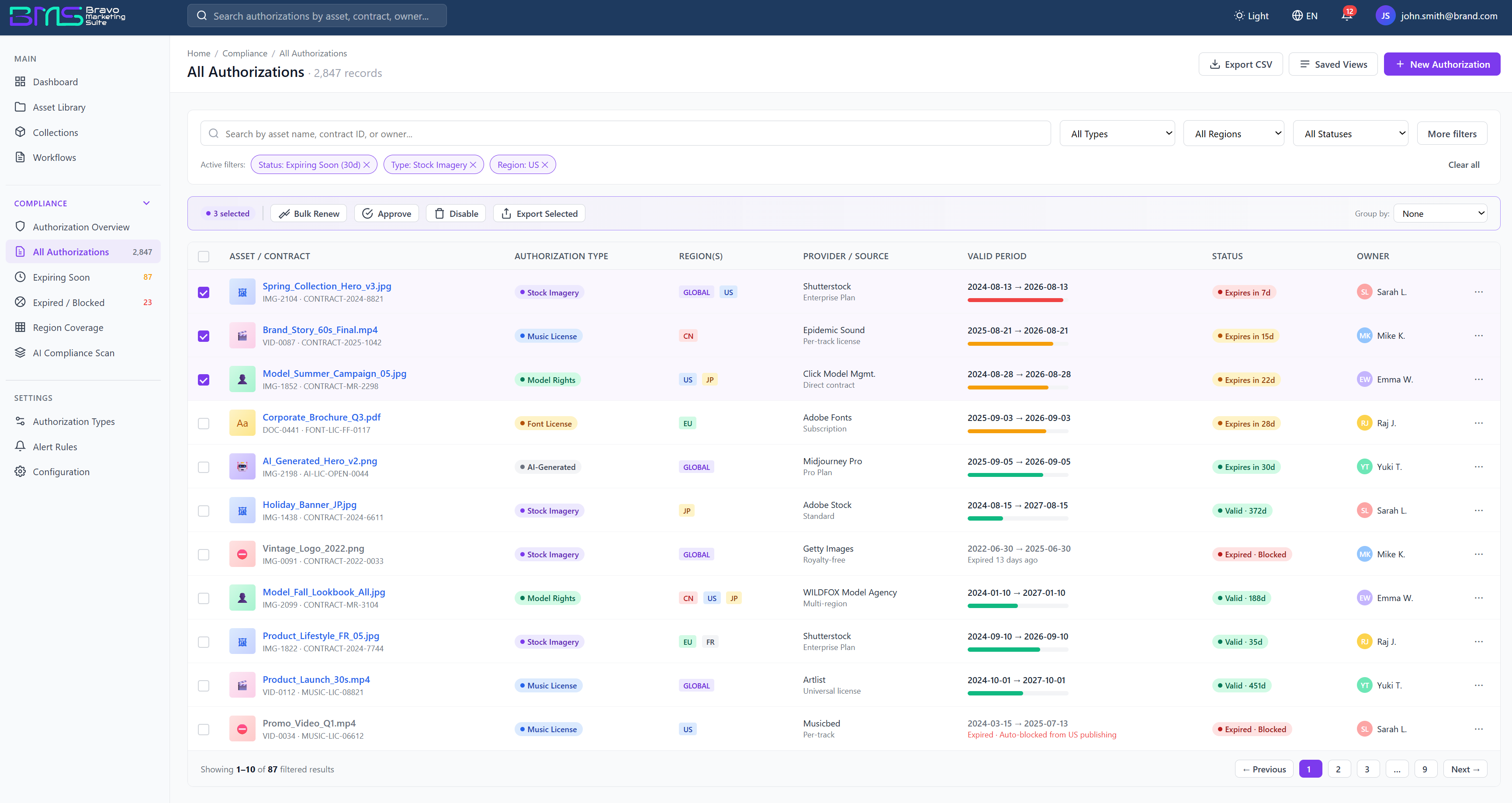Open the JS user avatar menu
1512x803 pixels.
coord(1385,16)
